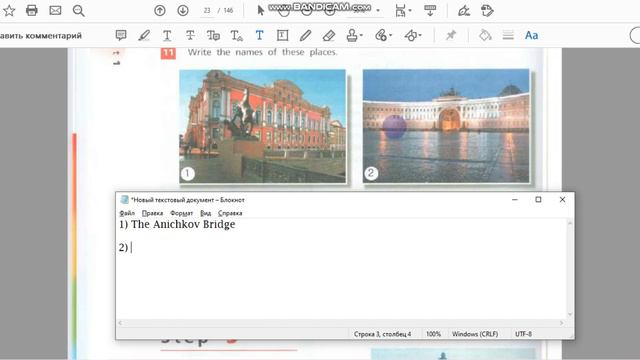Select the Highlight text tool
This screenshot has width=640, height=360.
point(144,36)
